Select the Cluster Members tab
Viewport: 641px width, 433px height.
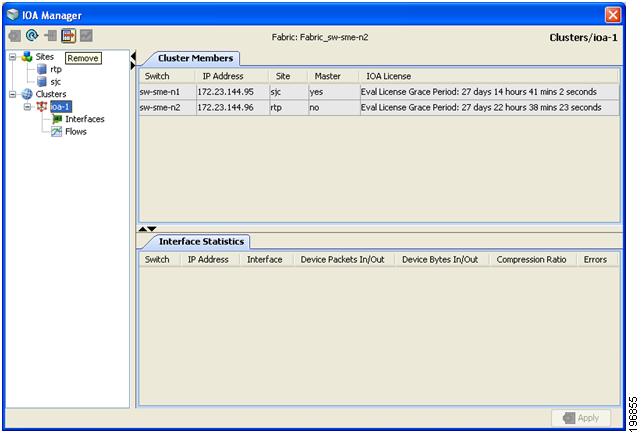195,58
